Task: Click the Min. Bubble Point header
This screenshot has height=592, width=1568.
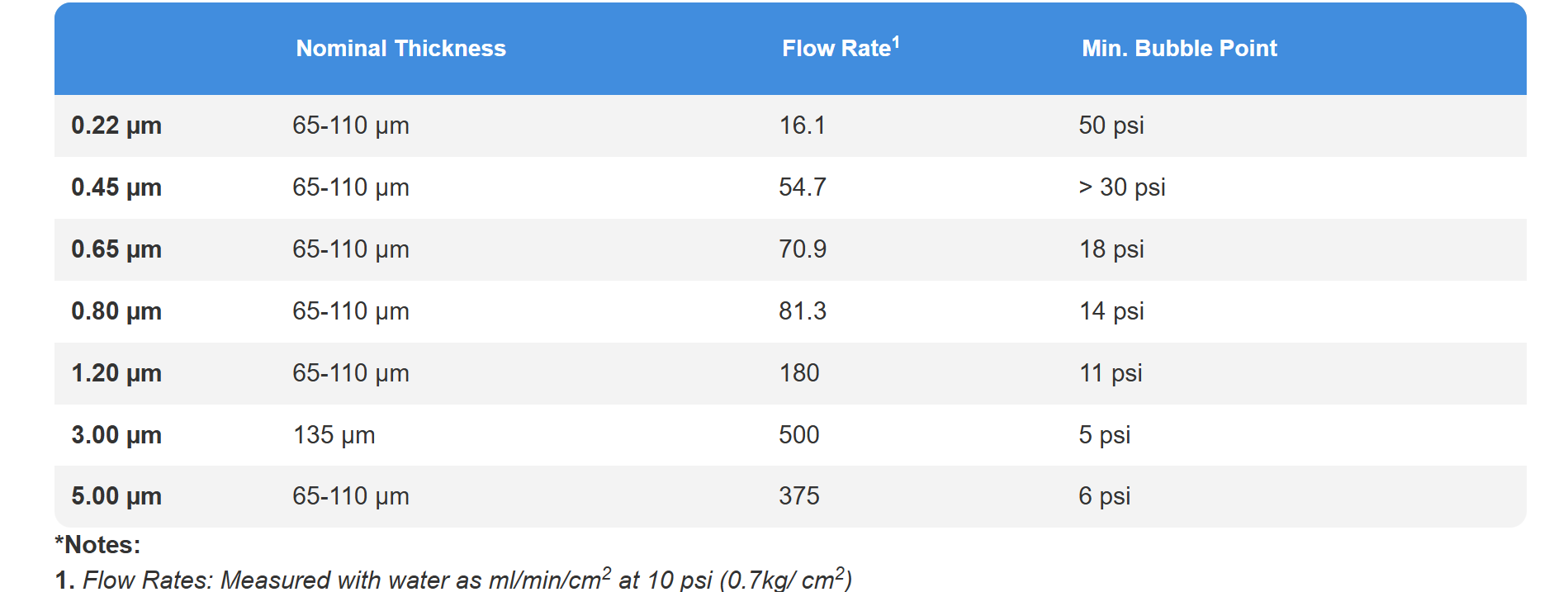Action: tap(1179, 48)
